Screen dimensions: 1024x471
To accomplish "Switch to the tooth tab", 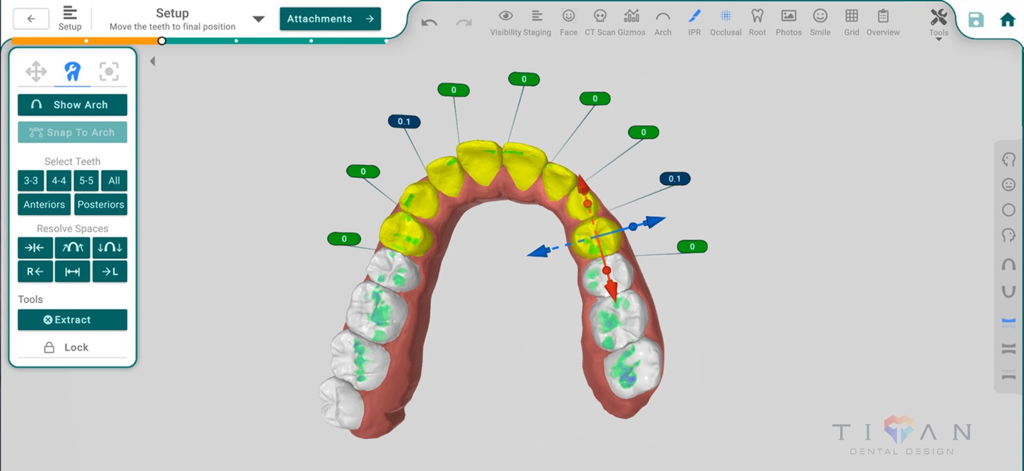I will tap(72, 71).
